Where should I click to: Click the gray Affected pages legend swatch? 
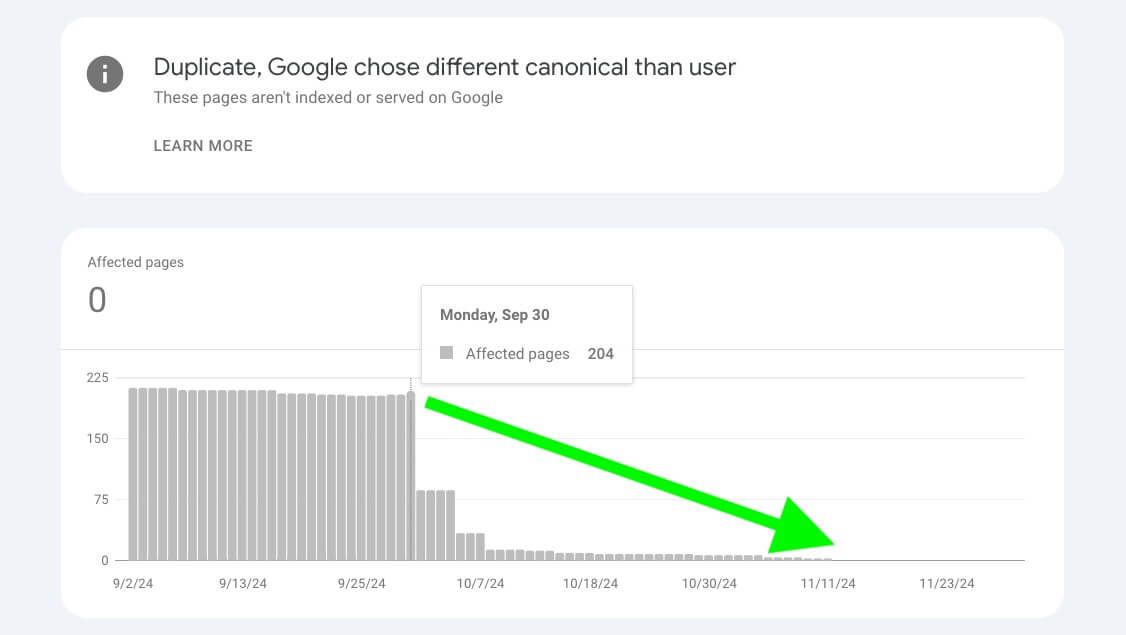pos(446,353)
